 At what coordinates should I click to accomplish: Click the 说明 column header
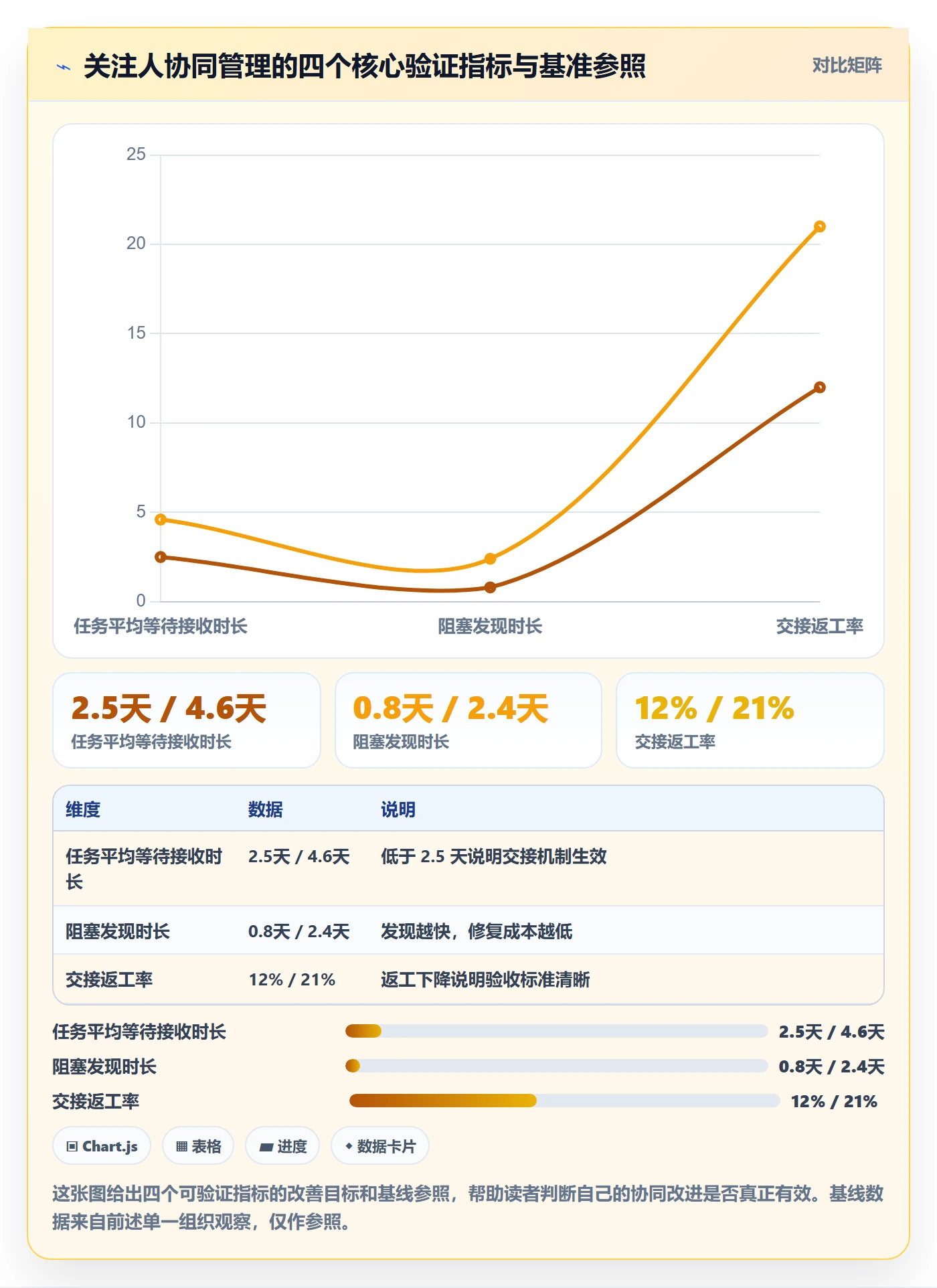click(398, 809)
